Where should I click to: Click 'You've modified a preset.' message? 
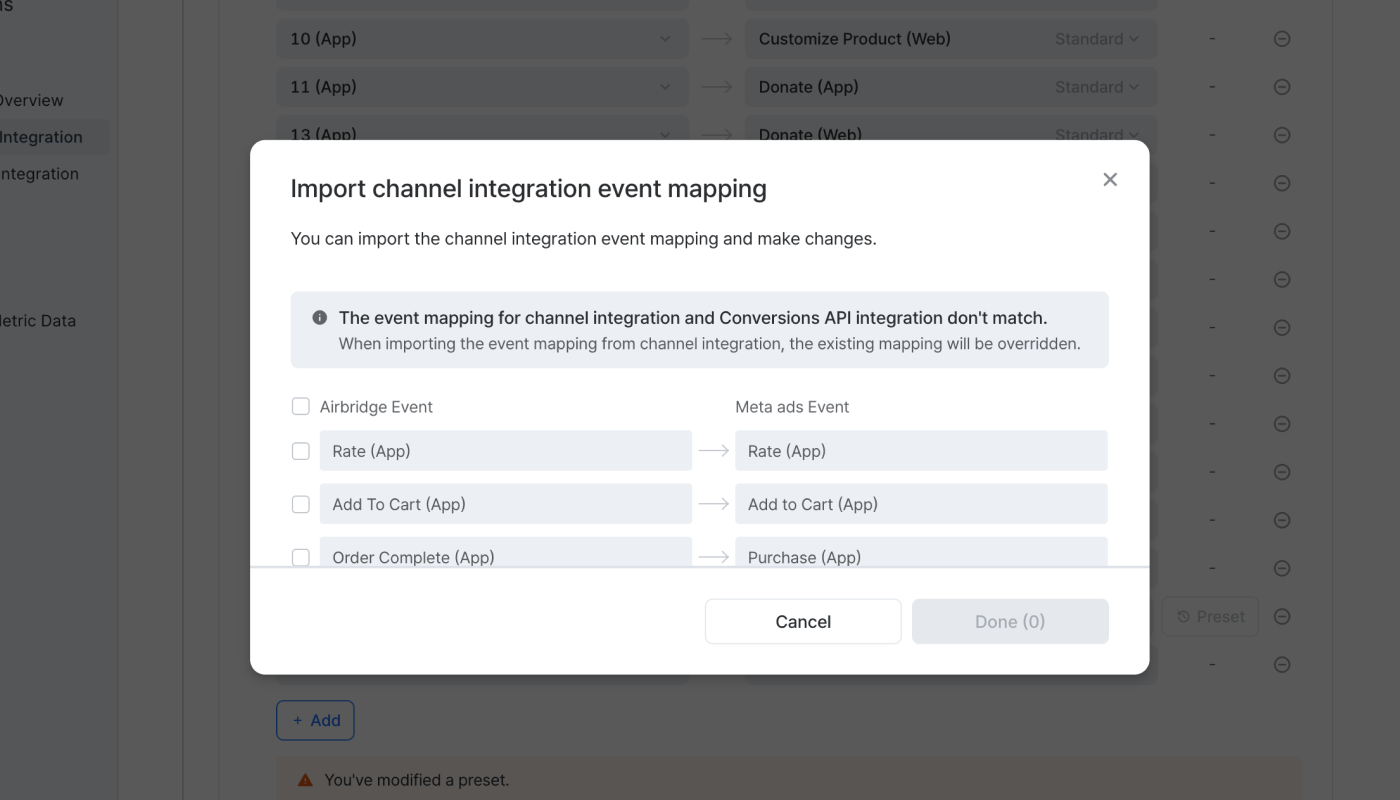tap(417, 780)
